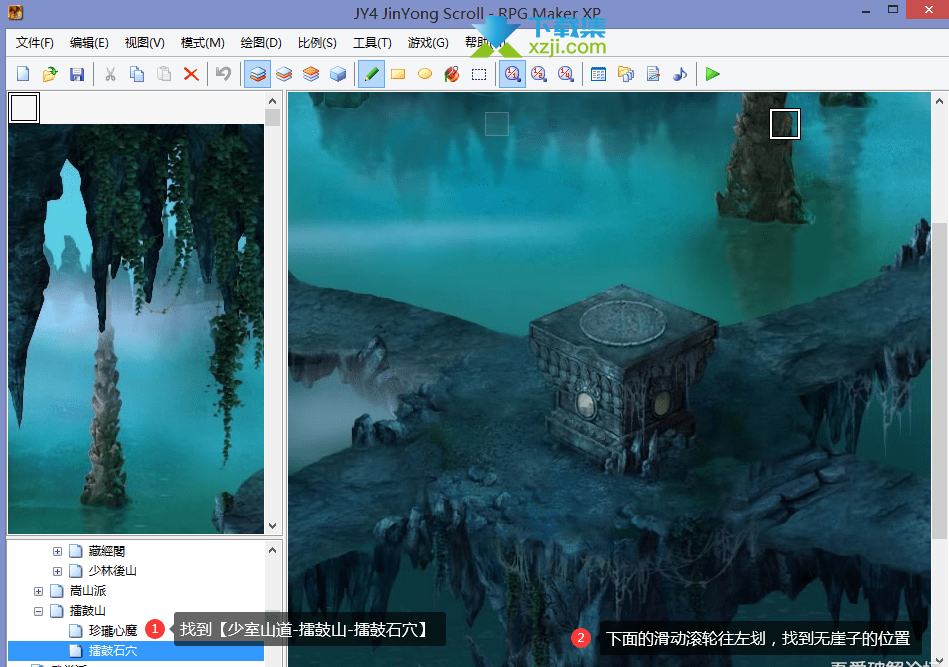
Task: Collapse the 擂鼓山 map node
Action: point(38,611)
